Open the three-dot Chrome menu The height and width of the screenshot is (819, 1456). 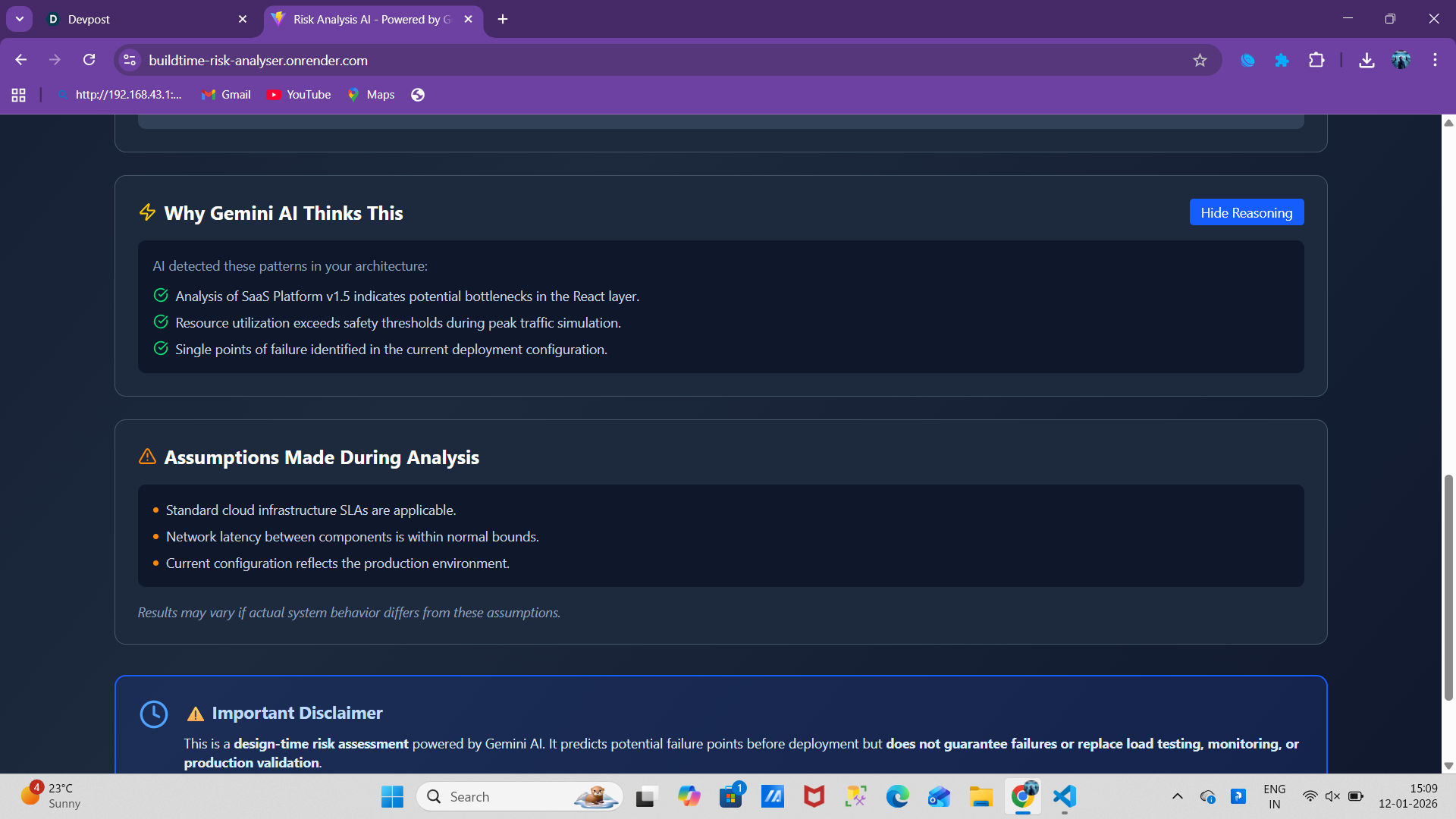1435,60
